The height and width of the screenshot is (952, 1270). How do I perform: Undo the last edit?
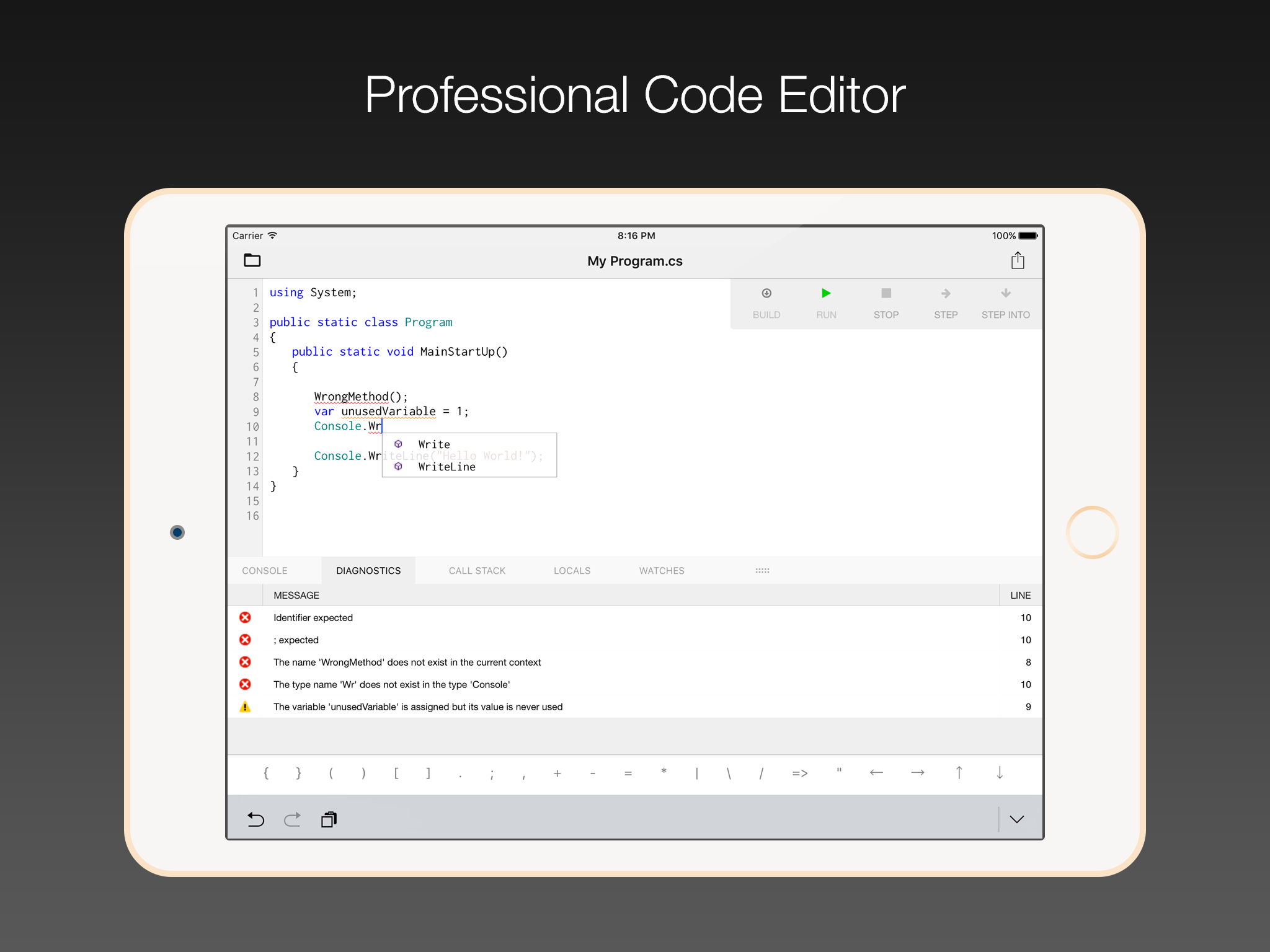(x=255, y=819)
